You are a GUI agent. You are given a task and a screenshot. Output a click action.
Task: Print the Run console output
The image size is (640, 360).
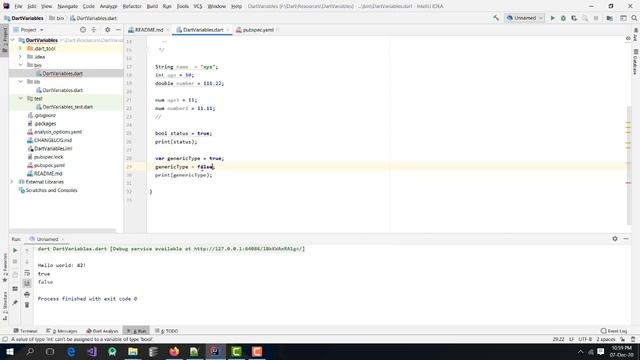pyautogui.click(x=27, y=294)
